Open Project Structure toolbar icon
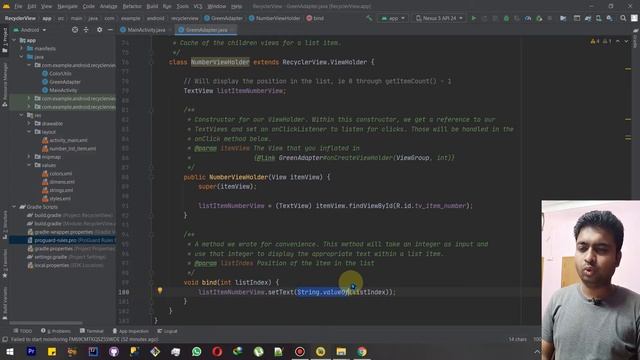 [x=563, y=18]
